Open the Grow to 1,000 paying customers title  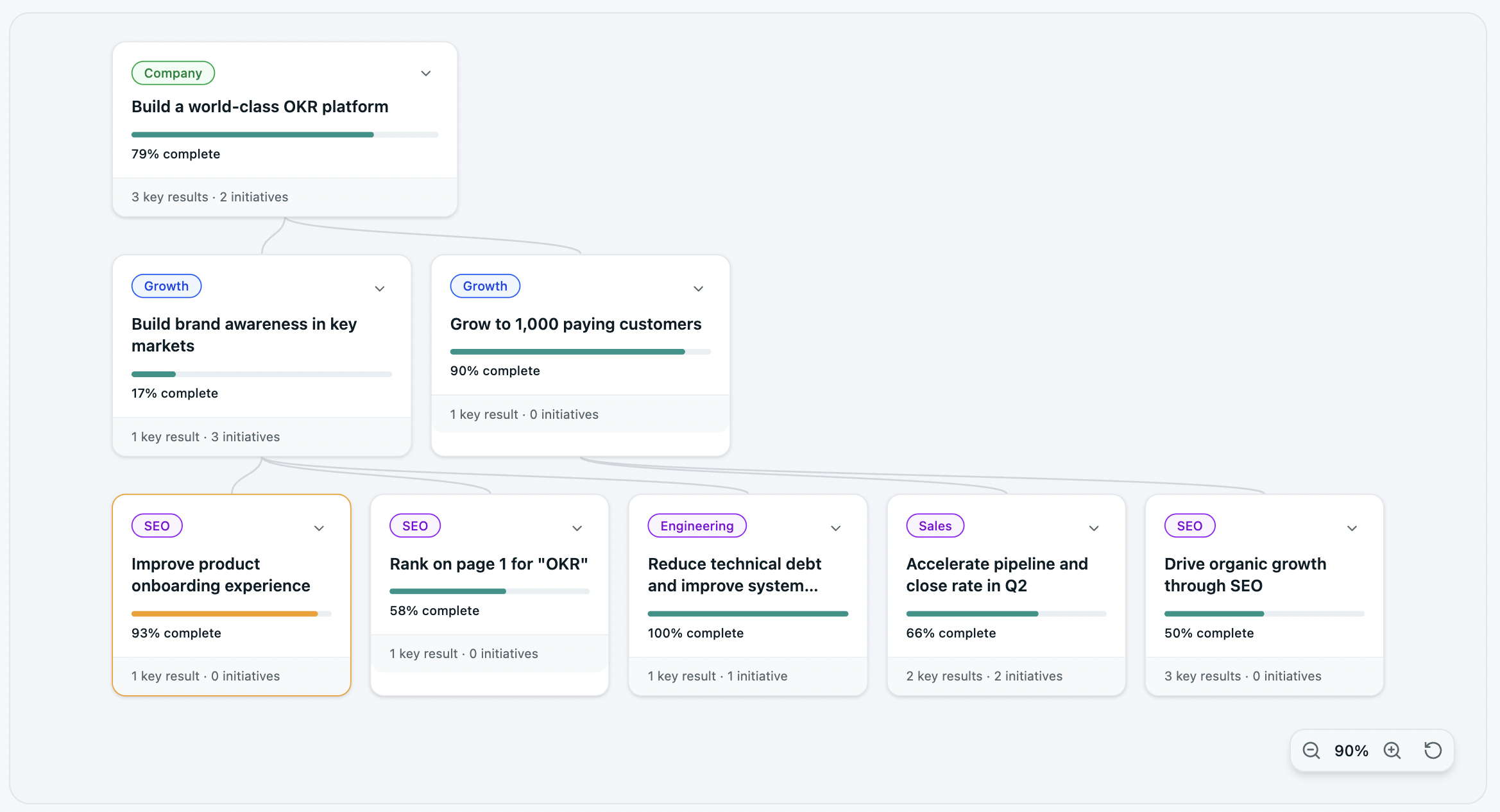click(576, 324)
